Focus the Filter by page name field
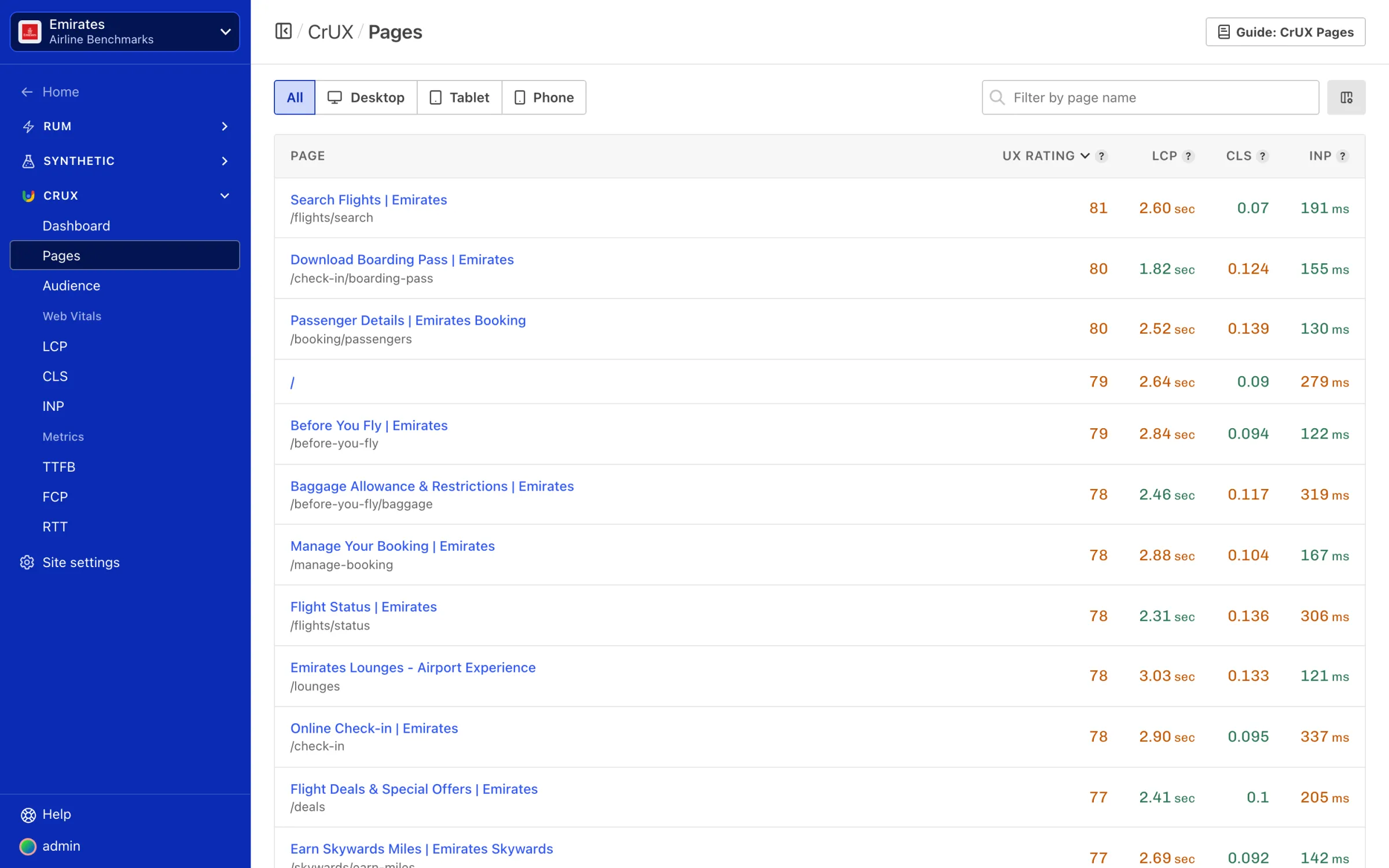 pos(1151,97)
